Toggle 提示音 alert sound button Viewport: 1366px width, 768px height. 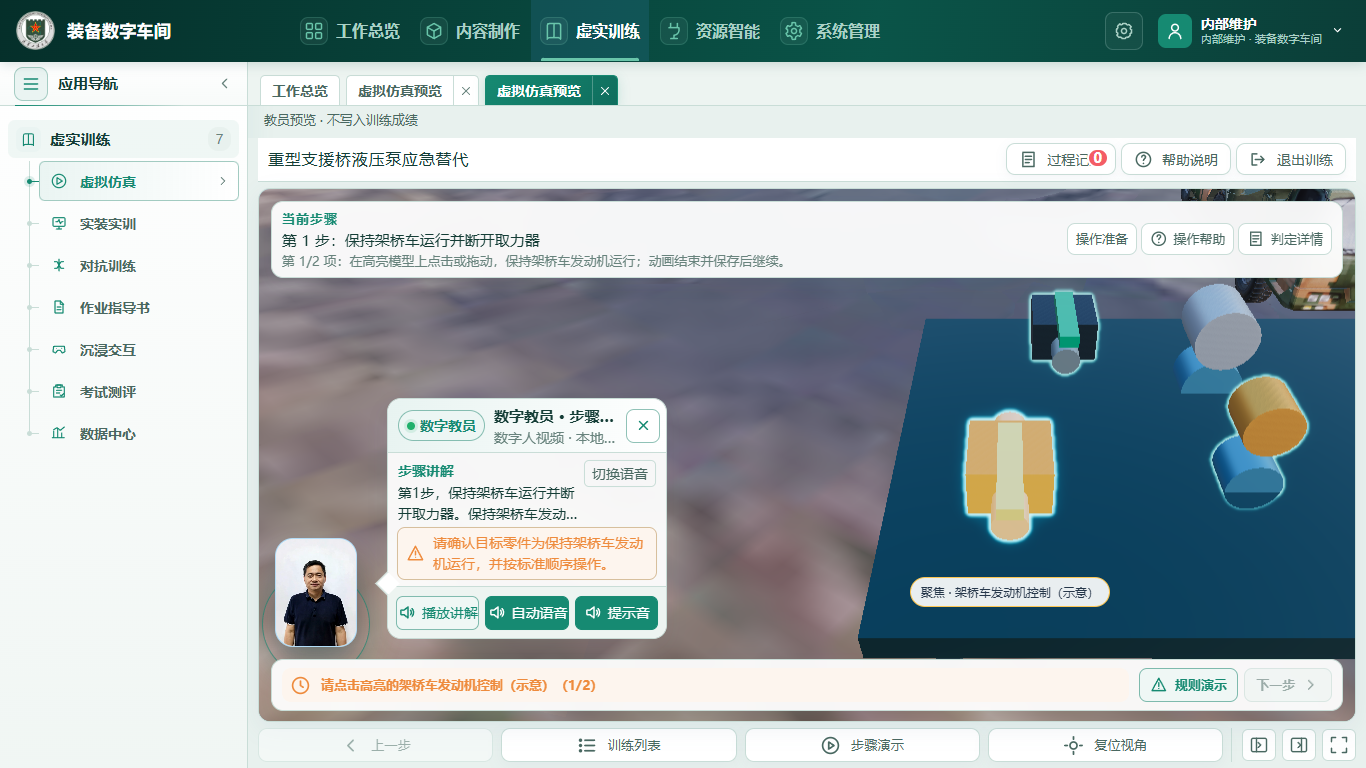(x=617, y=613)
